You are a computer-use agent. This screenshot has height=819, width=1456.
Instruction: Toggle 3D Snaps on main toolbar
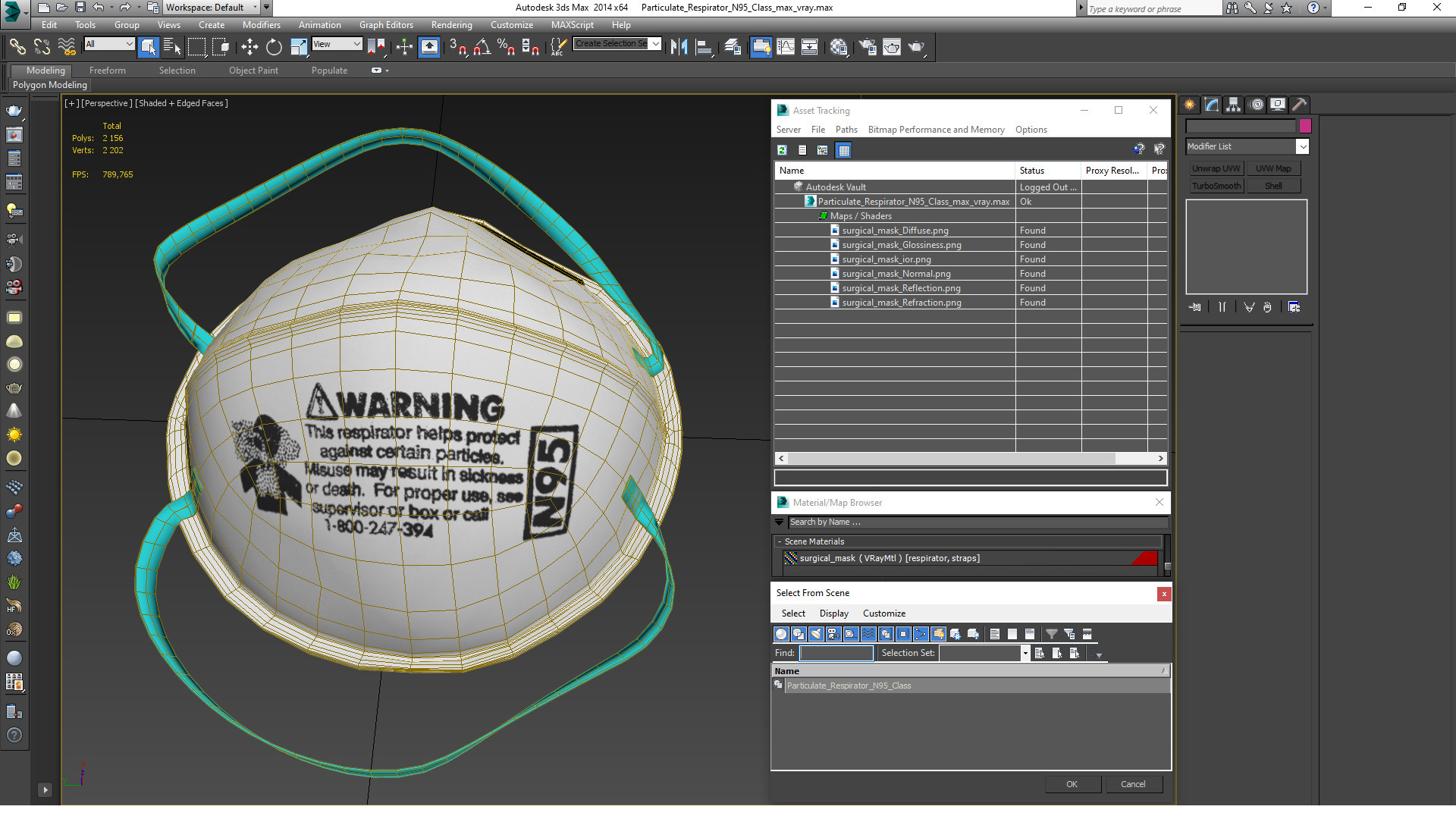coord(458,47)
